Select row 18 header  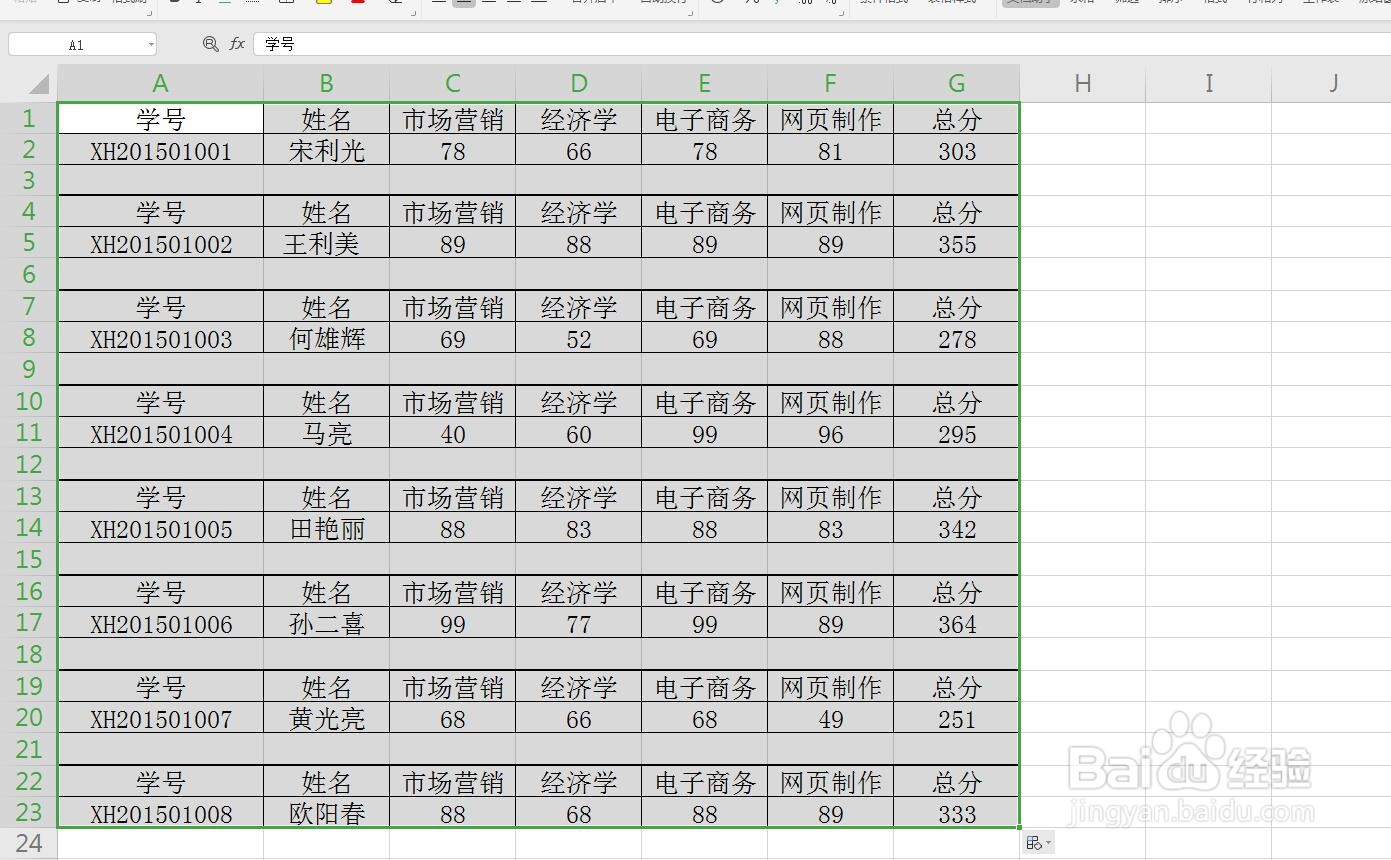29,655
